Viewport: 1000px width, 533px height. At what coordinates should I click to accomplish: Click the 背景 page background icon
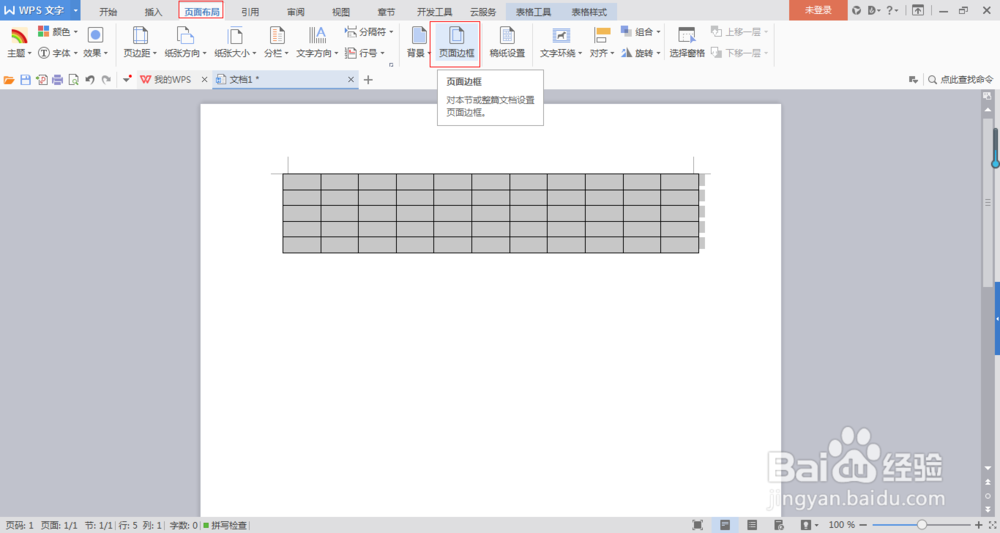tap(419, 35)
